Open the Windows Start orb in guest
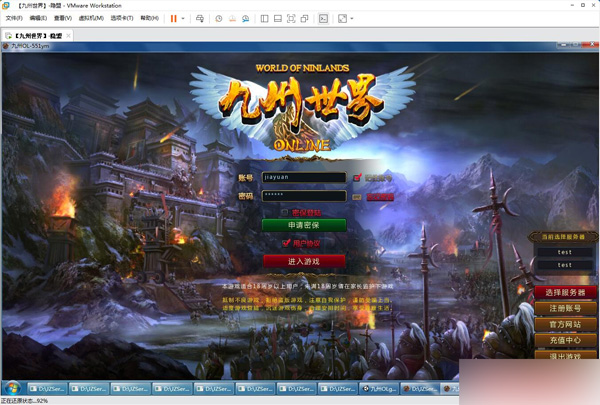The image size is (600, 405). tap(13, 388)
